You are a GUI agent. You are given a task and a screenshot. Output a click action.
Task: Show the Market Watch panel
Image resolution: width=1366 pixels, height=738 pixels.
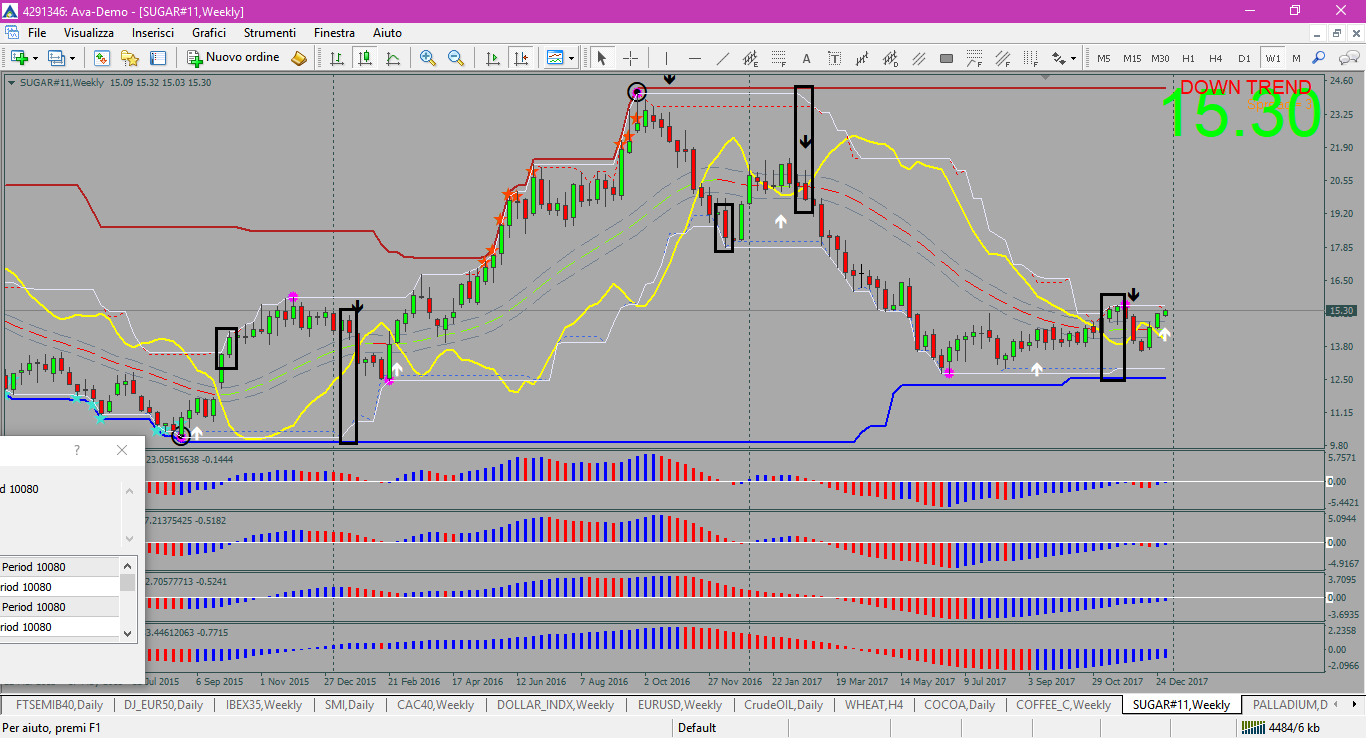101,58
